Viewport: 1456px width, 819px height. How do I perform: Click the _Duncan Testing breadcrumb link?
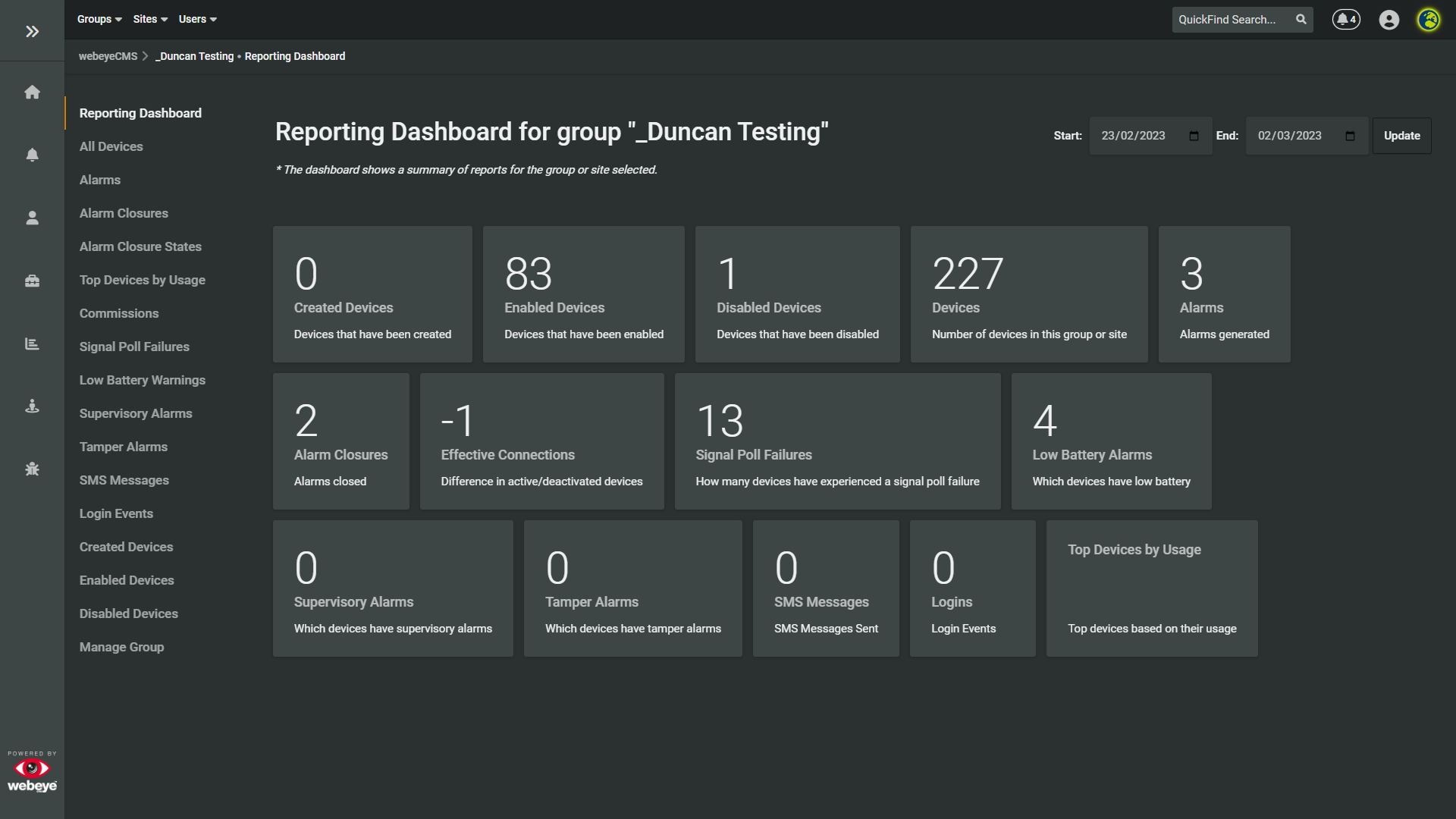196,56
